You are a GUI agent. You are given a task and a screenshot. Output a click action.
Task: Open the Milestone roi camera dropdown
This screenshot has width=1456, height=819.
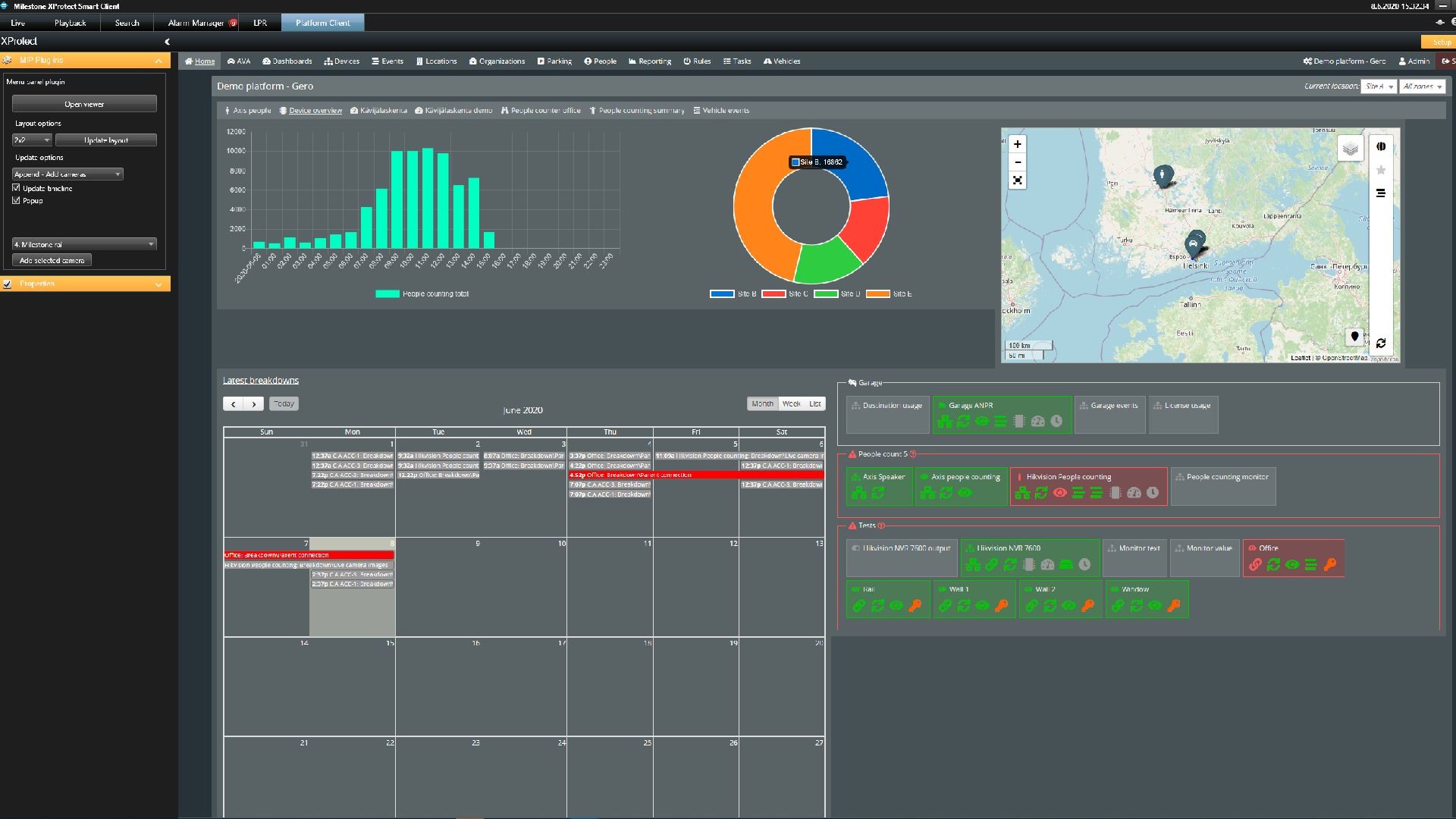[x=84, y=244]
